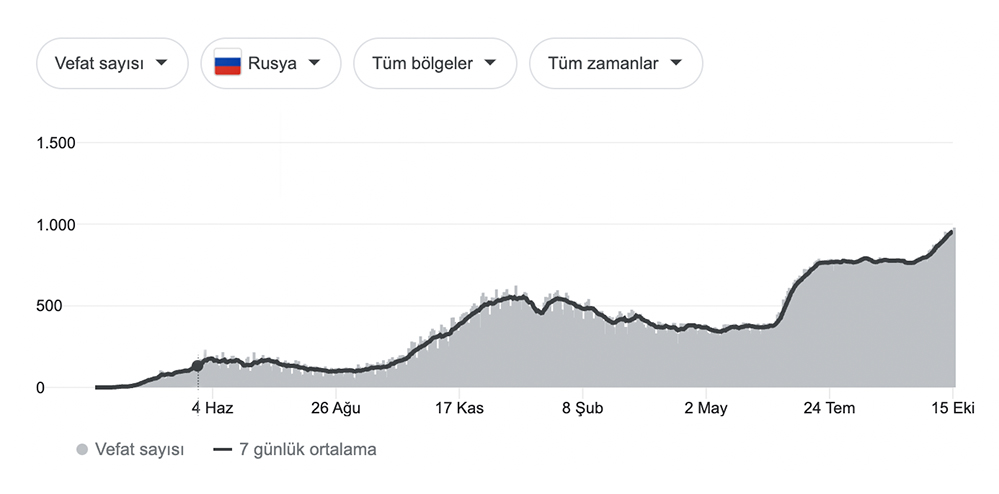The height and width of the screenshot is (494, 999).
Task: Click the 8 Şub date axis label
Action: point(582,408)
